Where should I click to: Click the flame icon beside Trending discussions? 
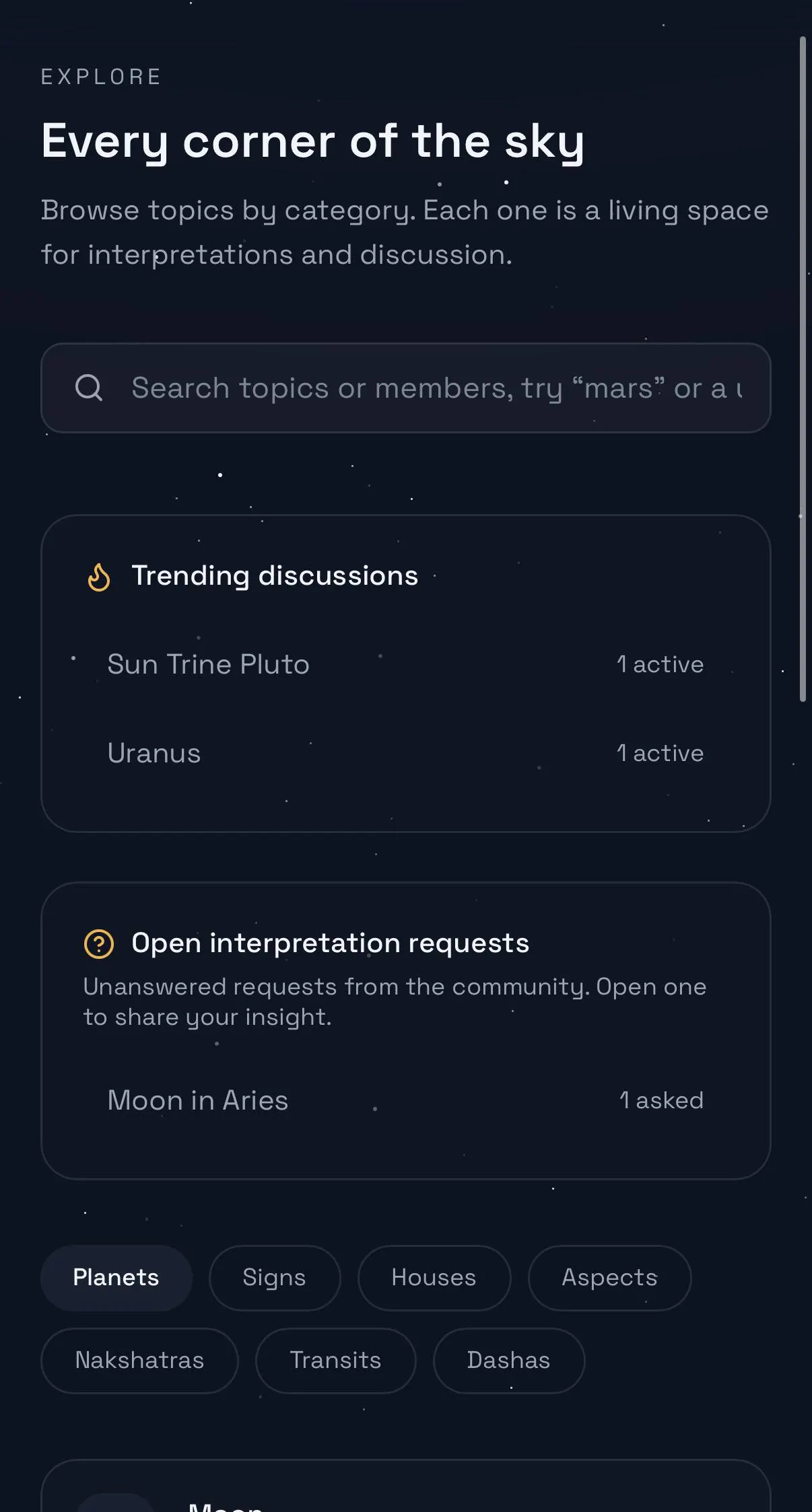click(x=99, y=577)
